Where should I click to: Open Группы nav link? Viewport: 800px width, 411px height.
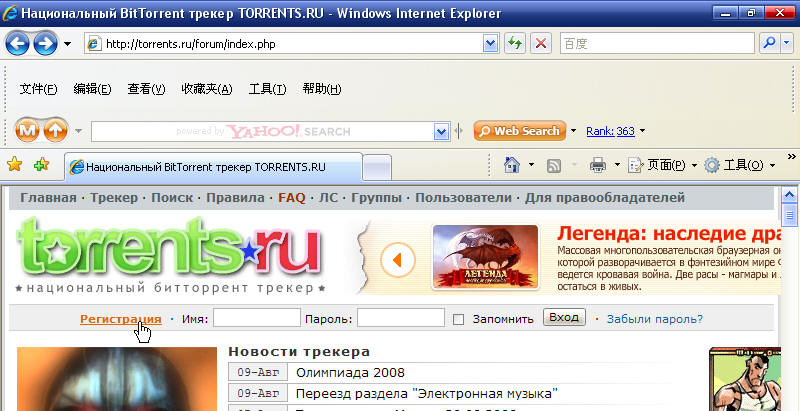(x=377, y=198)
